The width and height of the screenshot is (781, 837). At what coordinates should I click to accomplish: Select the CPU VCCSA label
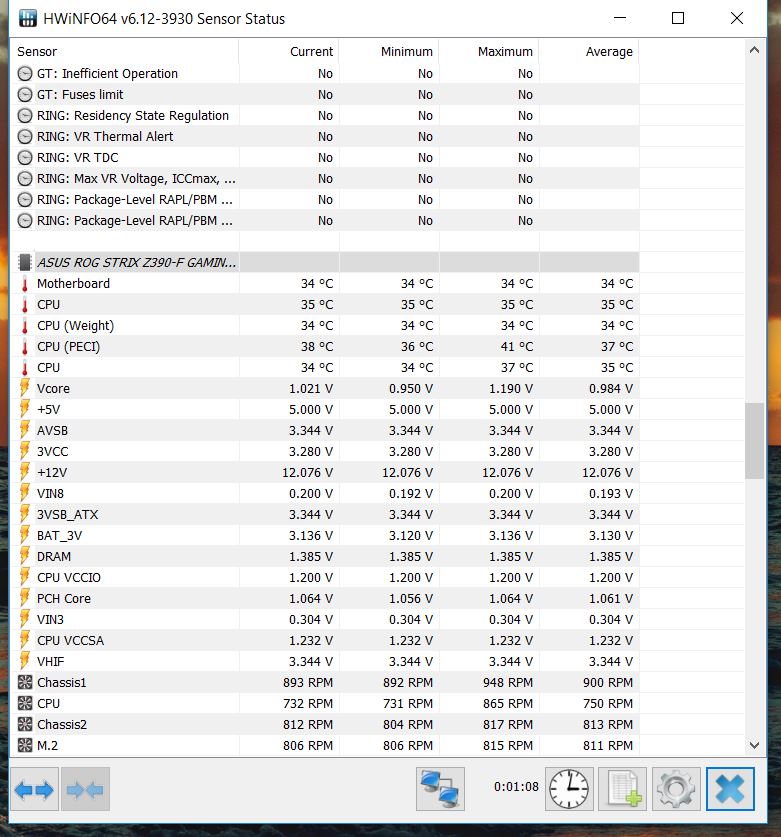coord(70,641)
